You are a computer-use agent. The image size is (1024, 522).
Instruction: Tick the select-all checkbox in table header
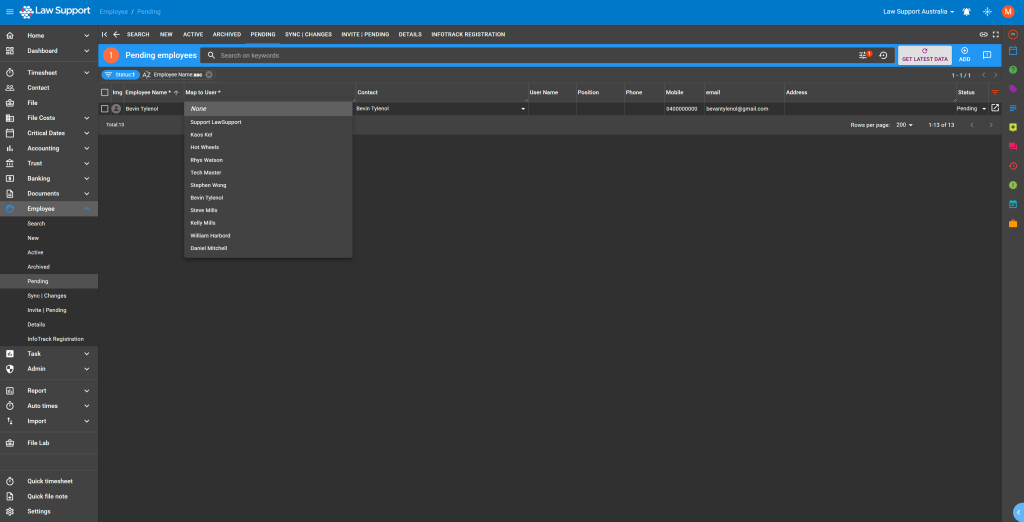coord(105,92)
